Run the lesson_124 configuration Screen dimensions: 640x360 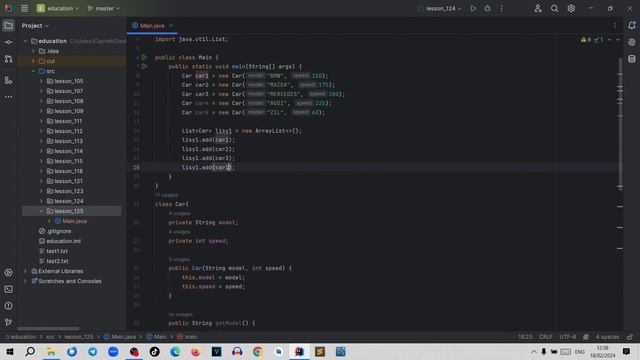tap(473, 8)
